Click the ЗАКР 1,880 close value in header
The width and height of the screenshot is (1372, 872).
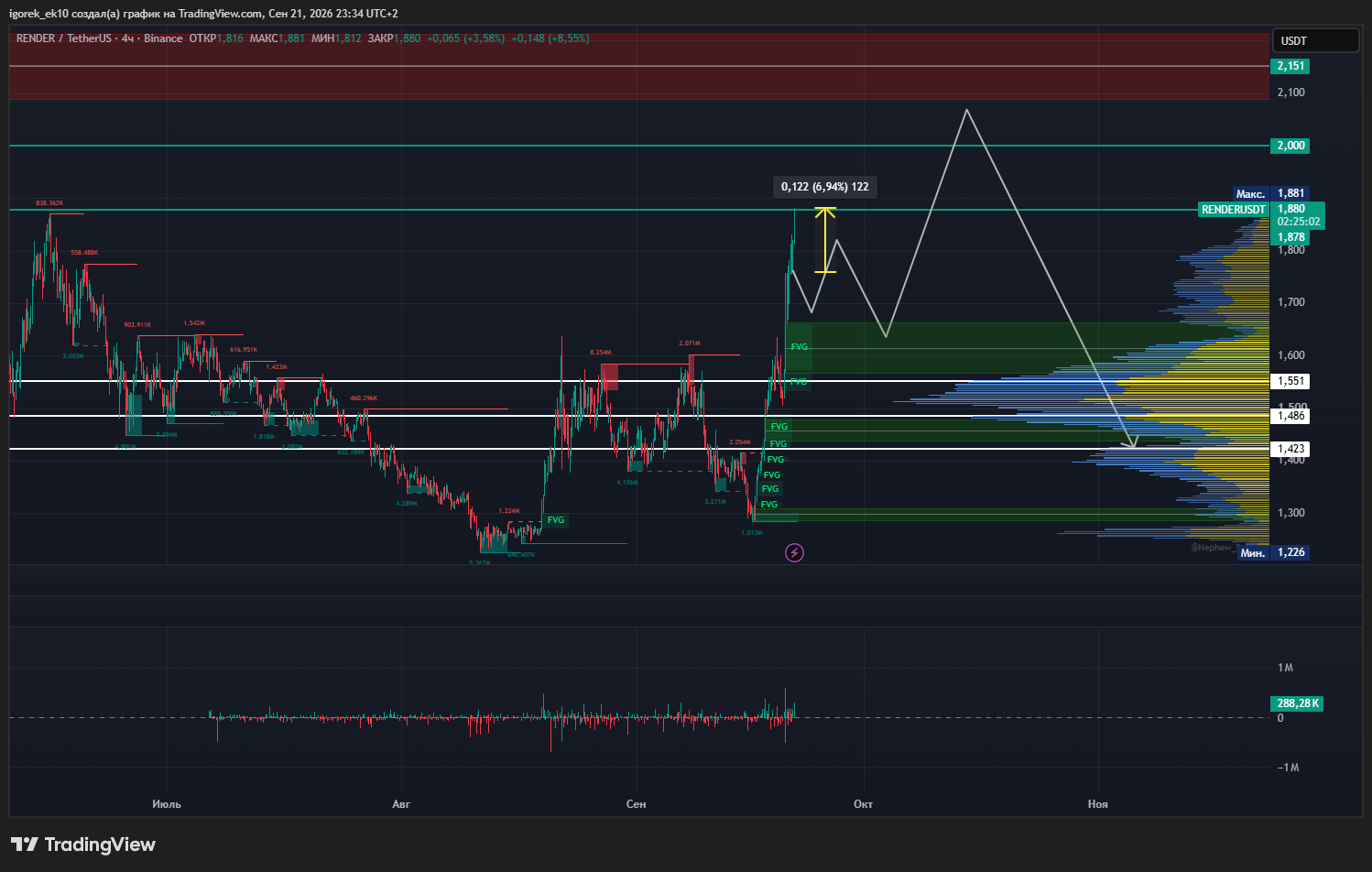point(394,38)
